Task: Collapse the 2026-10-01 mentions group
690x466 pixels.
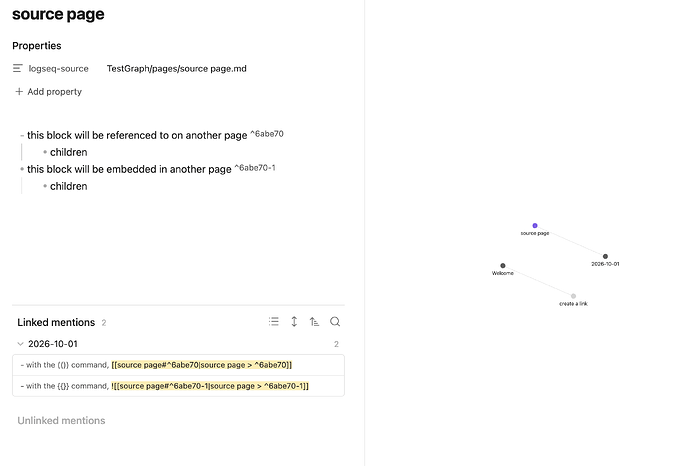Action: 20,344
